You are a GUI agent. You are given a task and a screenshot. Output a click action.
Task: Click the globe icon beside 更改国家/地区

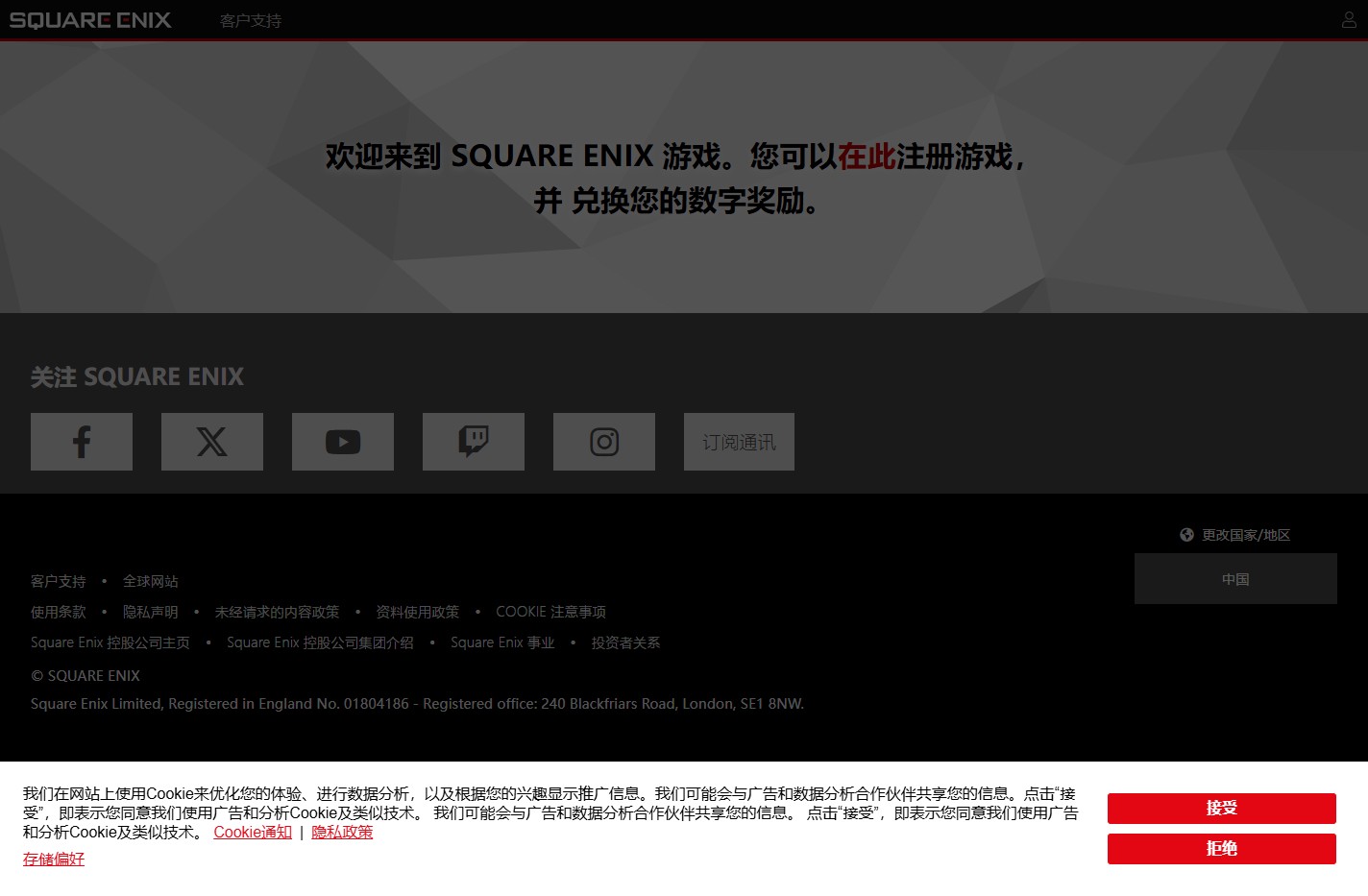[1186, 535]
